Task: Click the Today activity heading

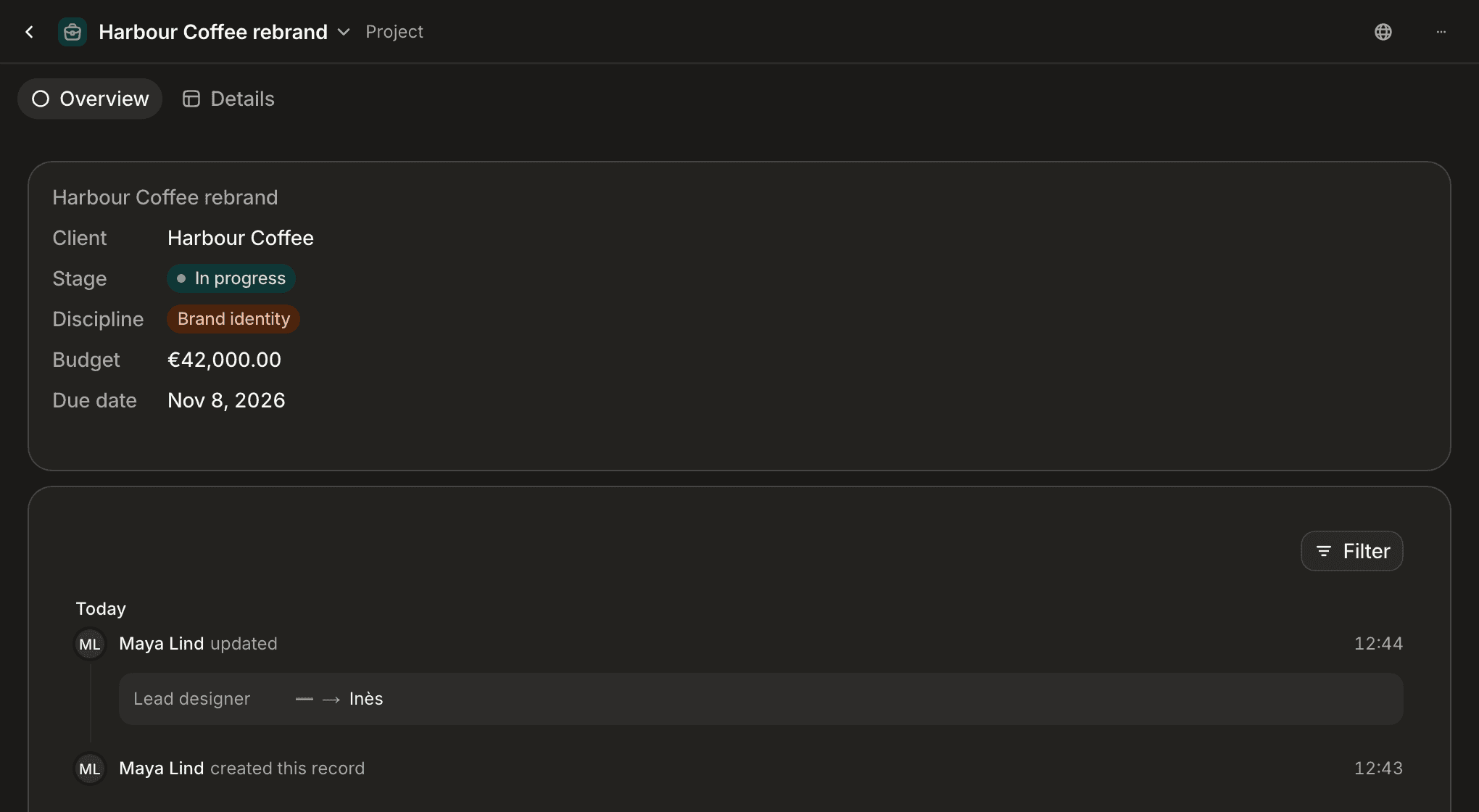Action: (101, 609)
